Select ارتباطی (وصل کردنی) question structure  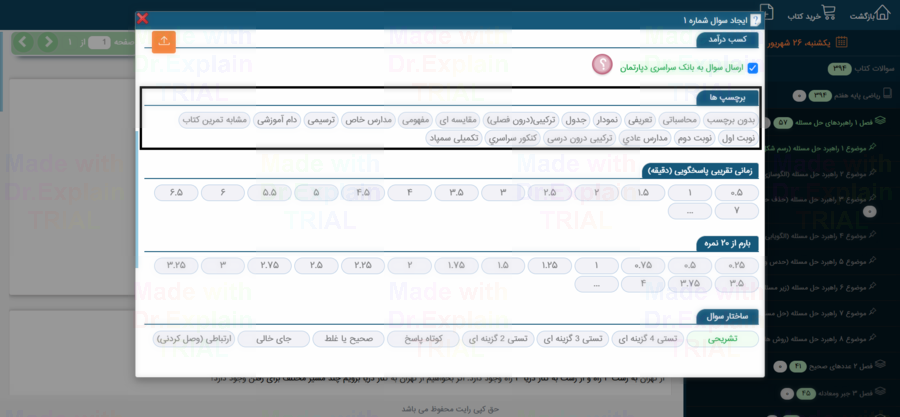194,339
